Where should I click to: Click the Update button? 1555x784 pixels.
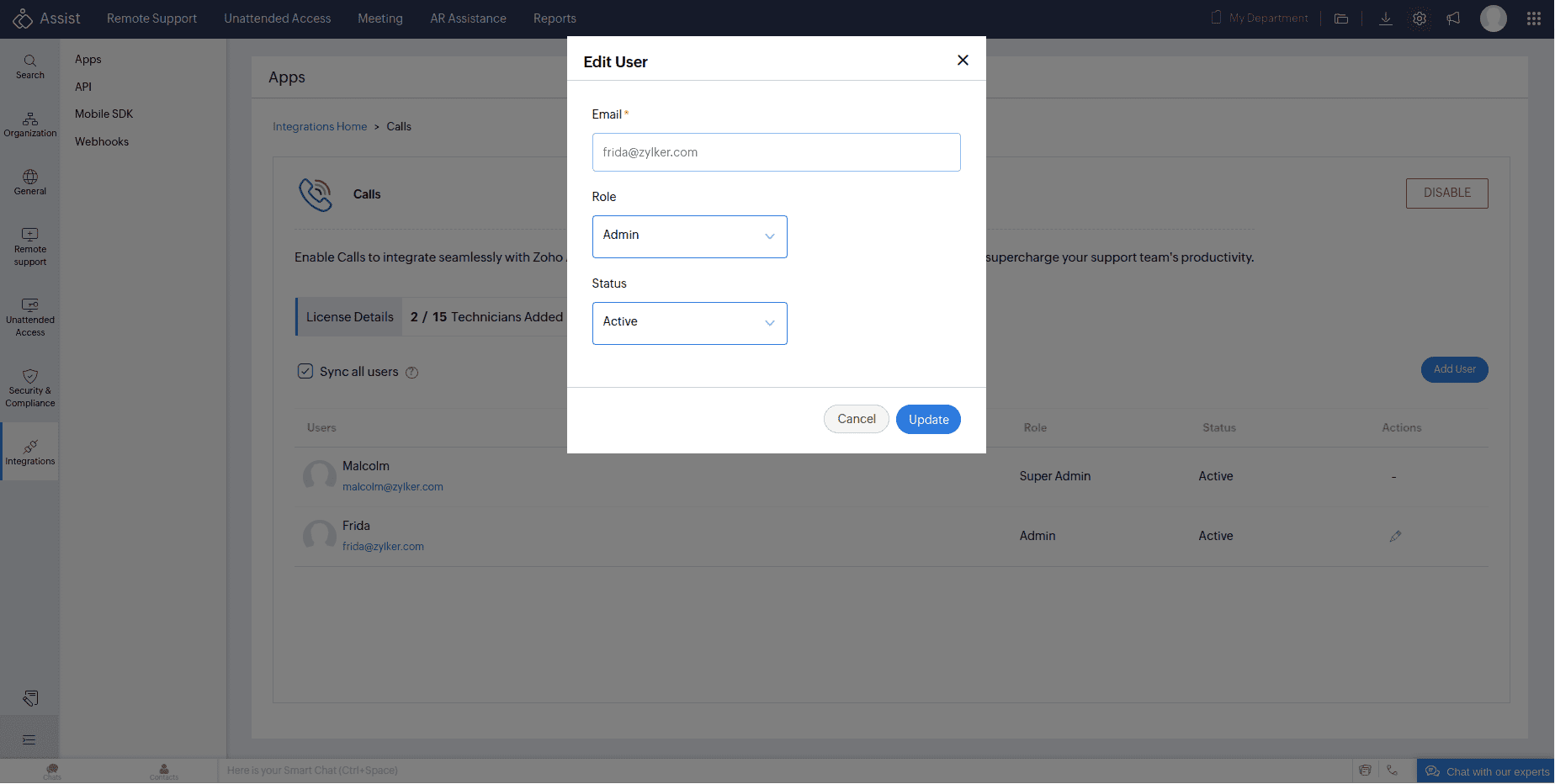(928, 419)
